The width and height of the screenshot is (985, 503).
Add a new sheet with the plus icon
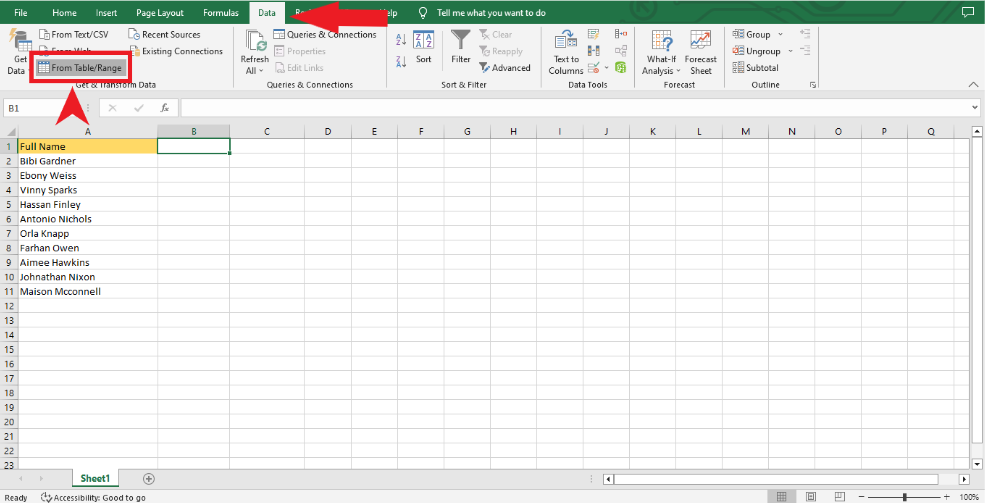(149, 479)
